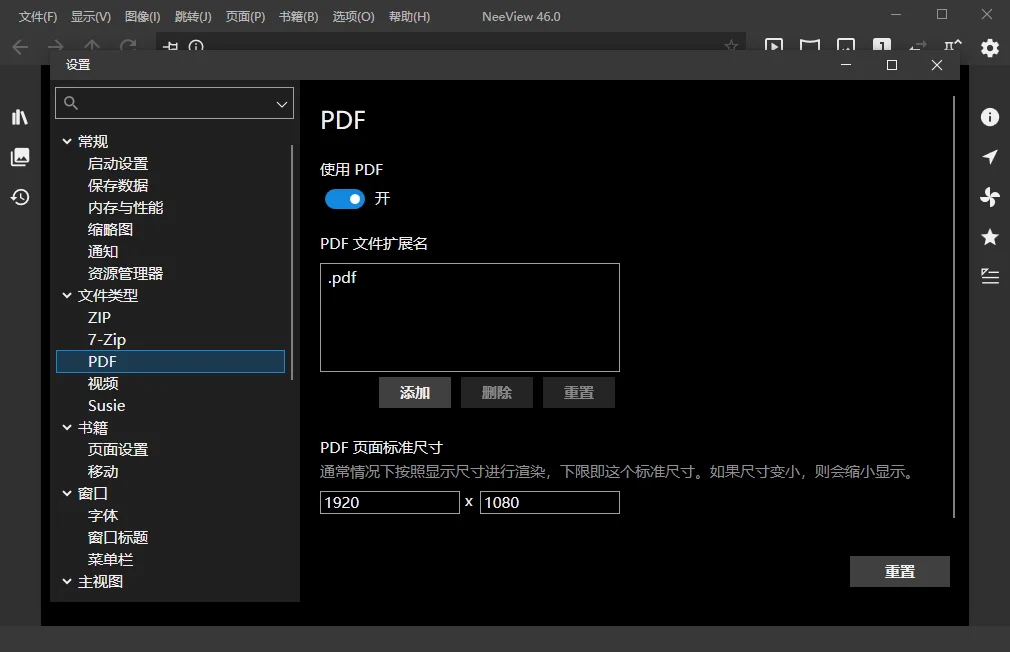Viewport: 1010px width, 652px height.
Task: Open the history panel icon in left sidebar
Action: coord(20,197)
